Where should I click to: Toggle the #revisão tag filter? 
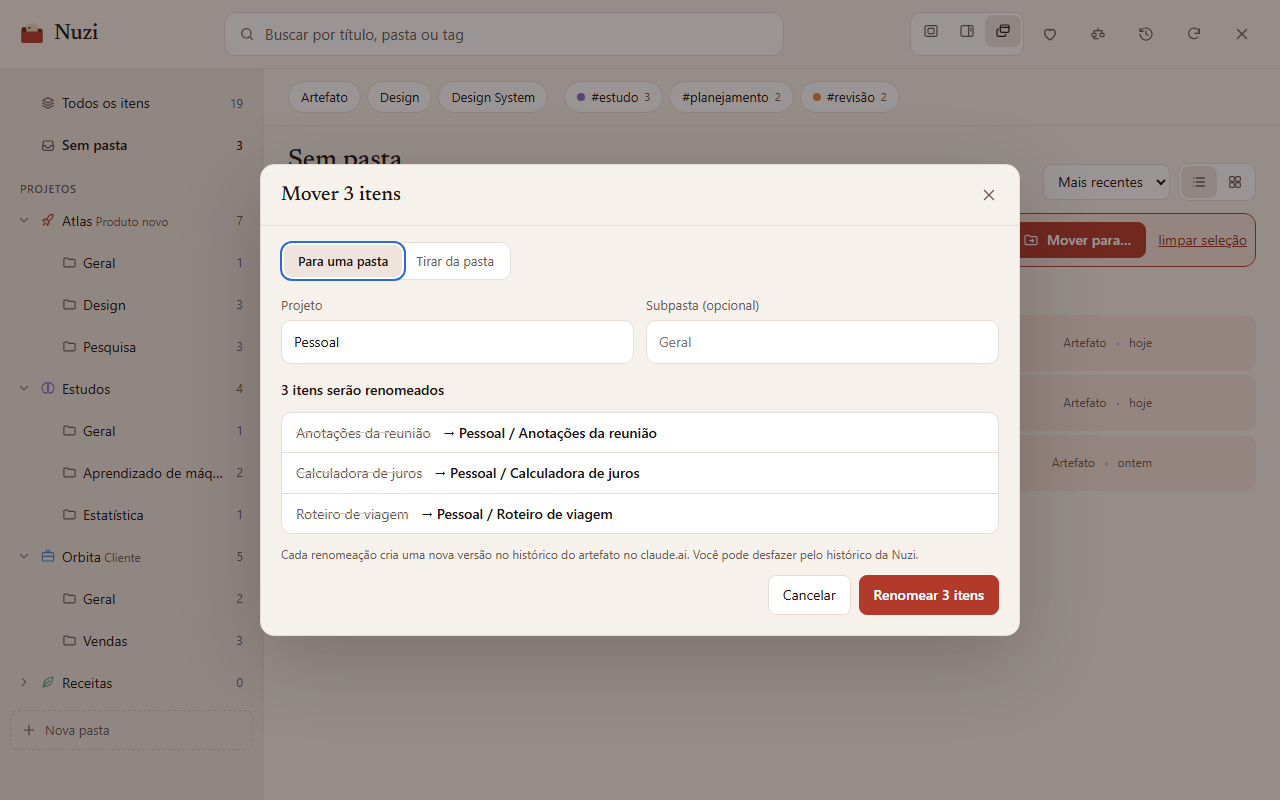pos(850,97)
